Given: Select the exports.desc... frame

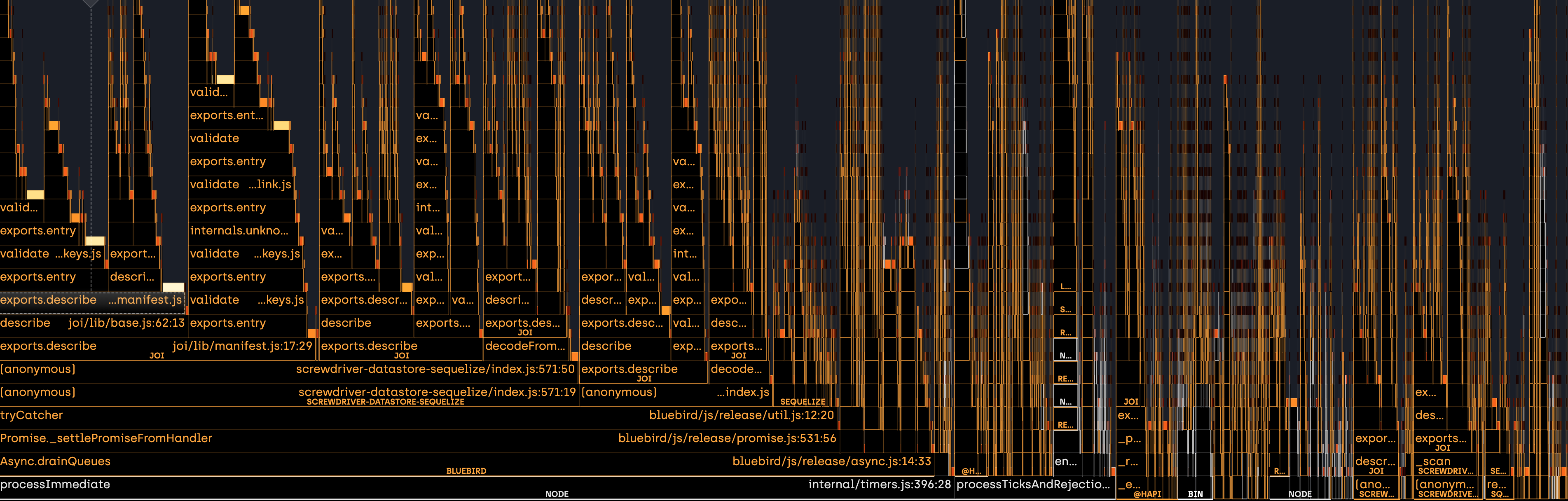Looking at the screenshot, I should 624,325.
